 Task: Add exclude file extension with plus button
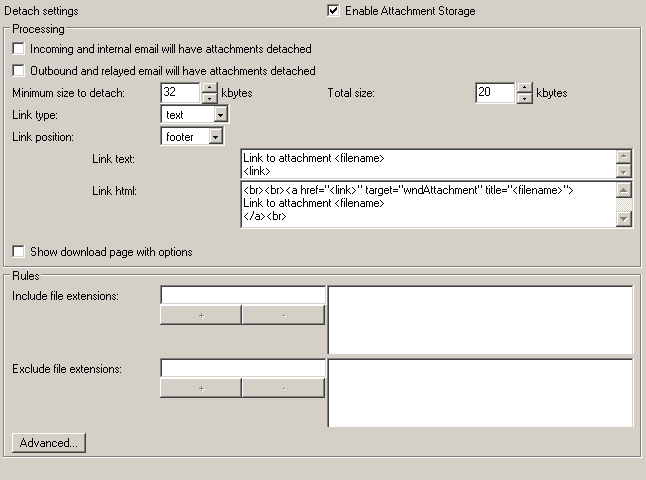[x=201, y=388]
